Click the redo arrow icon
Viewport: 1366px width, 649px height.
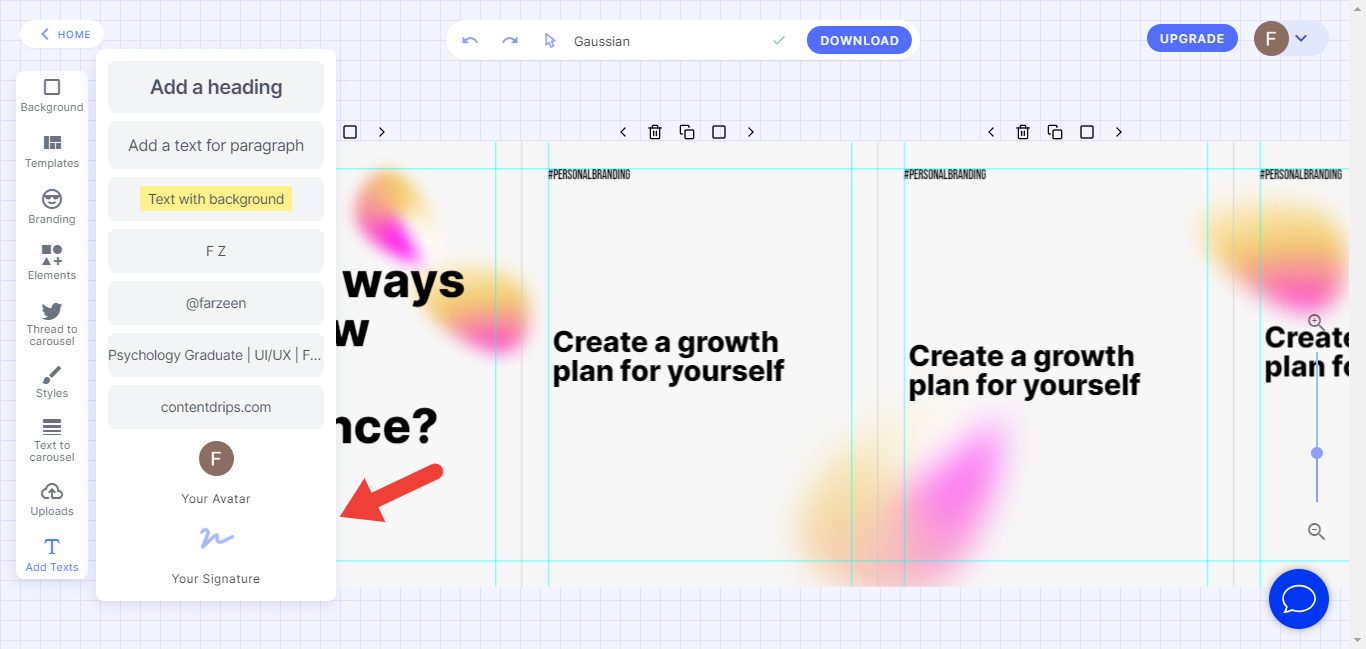(510, 41)
